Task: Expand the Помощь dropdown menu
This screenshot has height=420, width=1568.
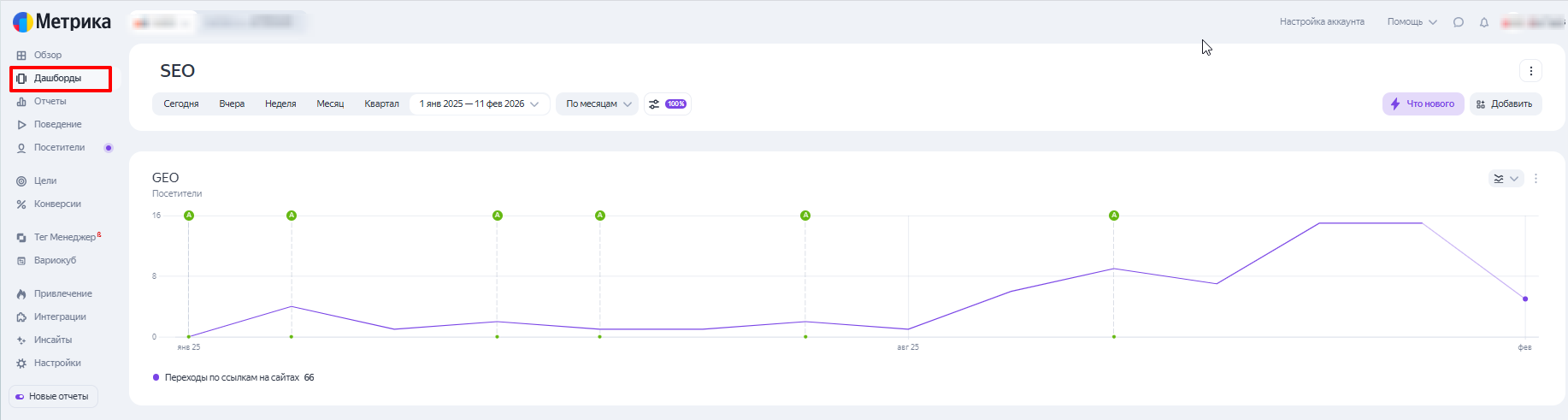Action: (x=1412, y=22)
